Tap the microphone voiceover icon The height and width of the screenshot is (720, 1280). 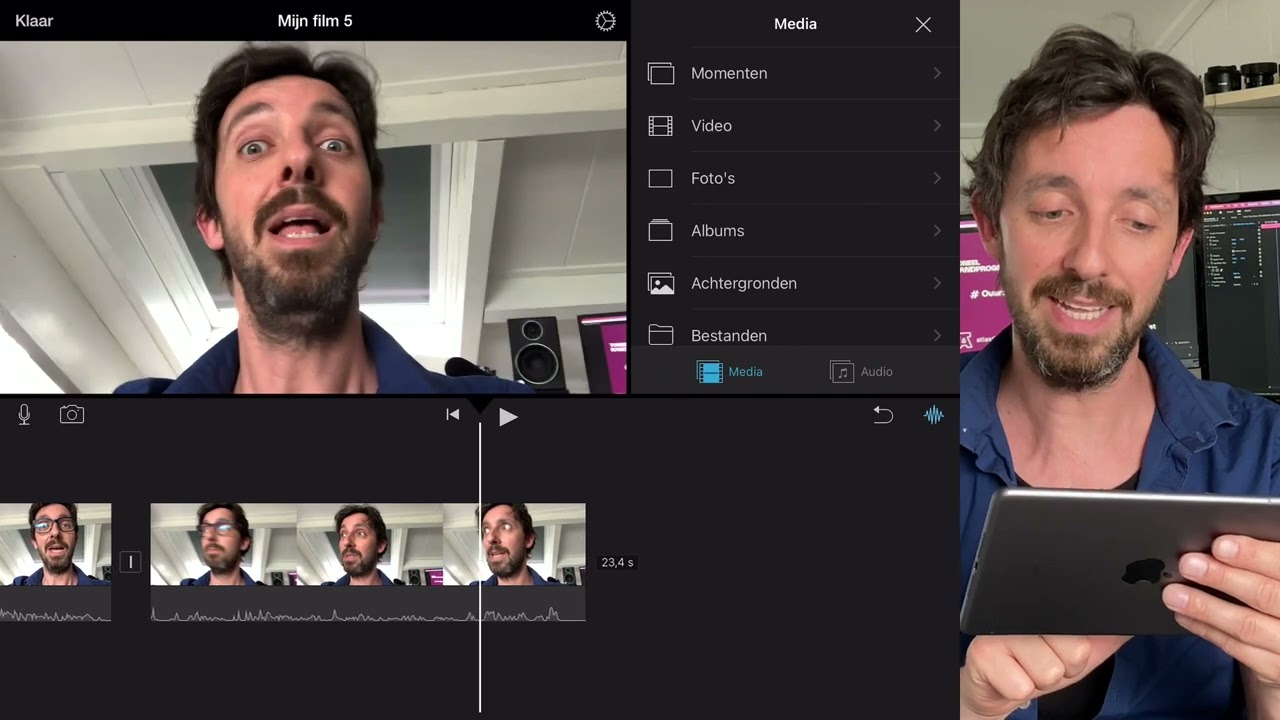(24, 414)
